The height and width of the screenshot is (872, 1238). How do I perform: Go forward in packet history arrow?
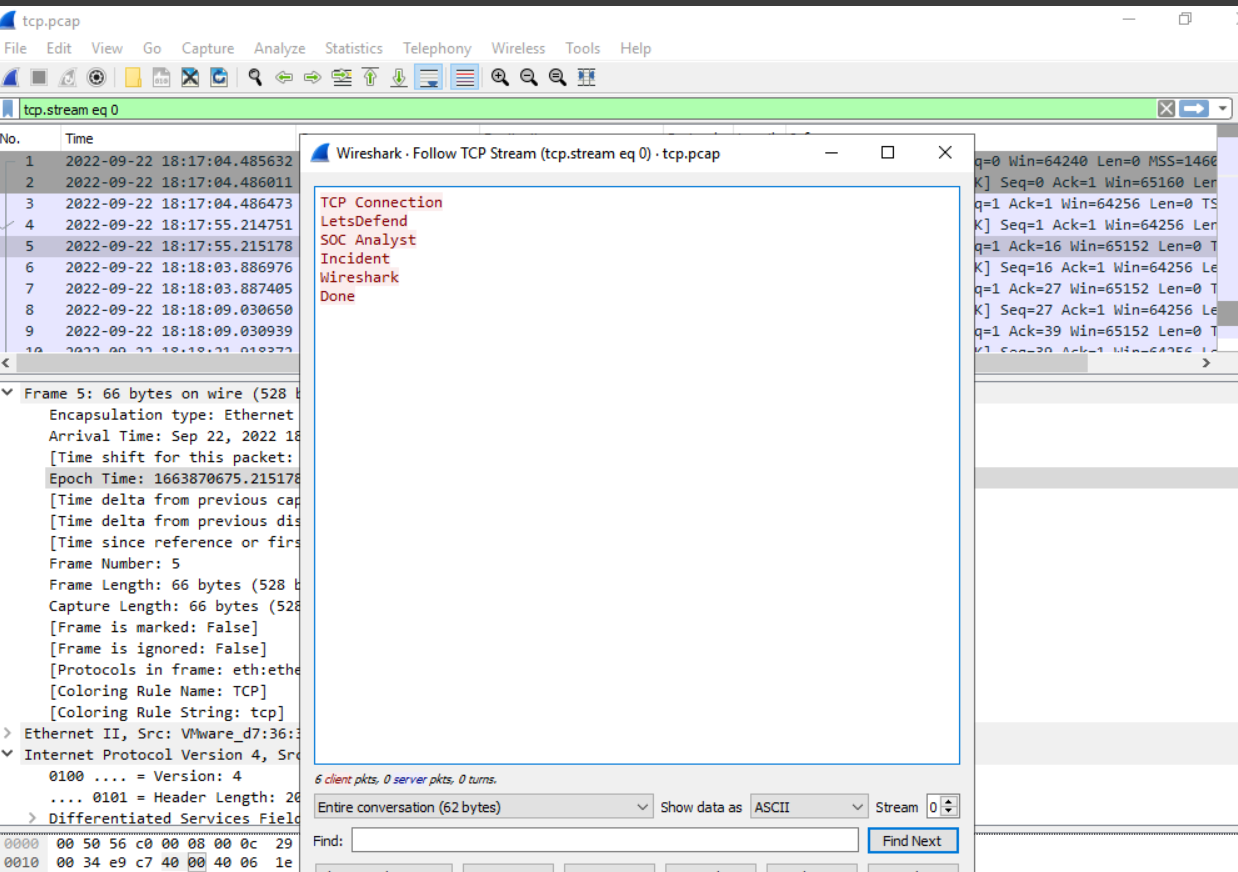pyautogui.click(x=312, y=77)
